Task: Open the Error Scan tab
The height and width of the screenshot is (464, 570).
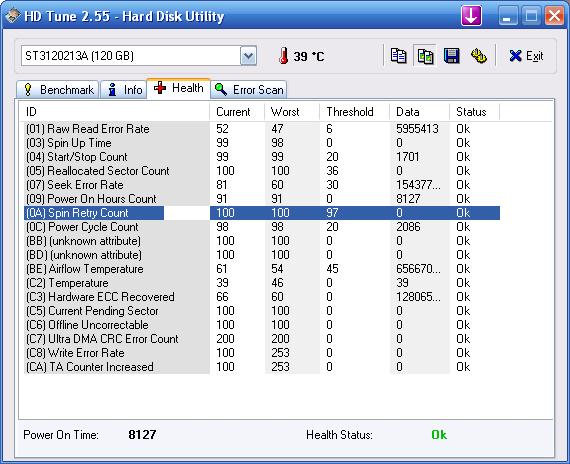Action: [249, 89]
